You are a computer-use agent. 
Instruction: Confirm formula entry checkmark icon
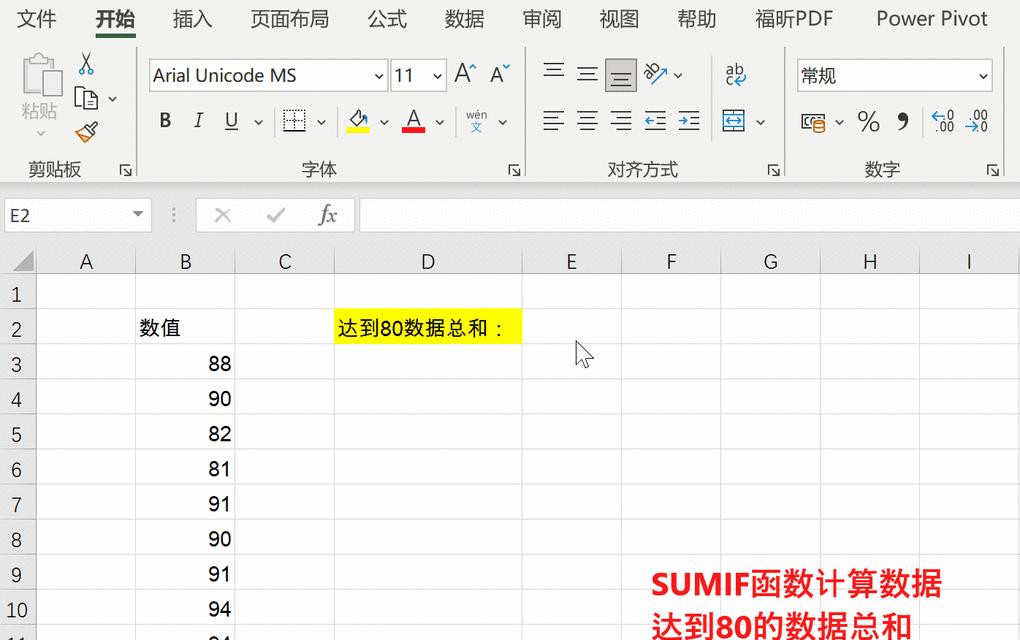pos(276,215)
